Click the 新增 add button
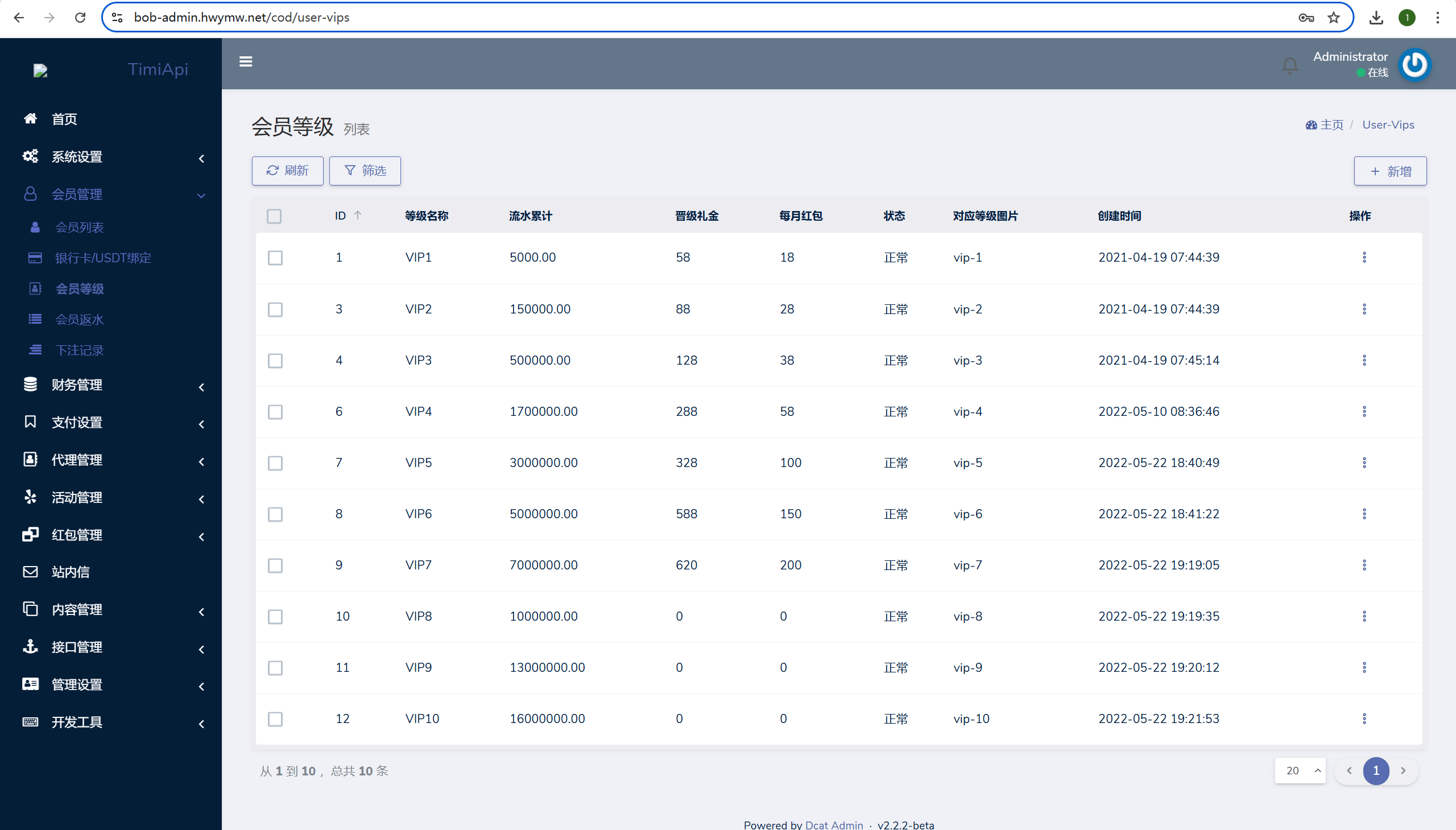Image resolution: width=1456 pixels, height=830 pixels. coord(1390,172)
